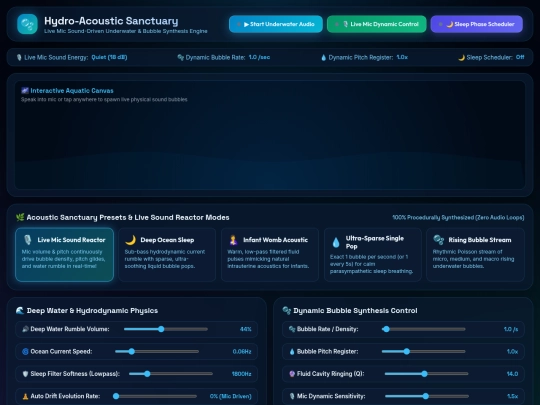Click the 1.0 /sec dynamic bubble rate value

[259, 57]
